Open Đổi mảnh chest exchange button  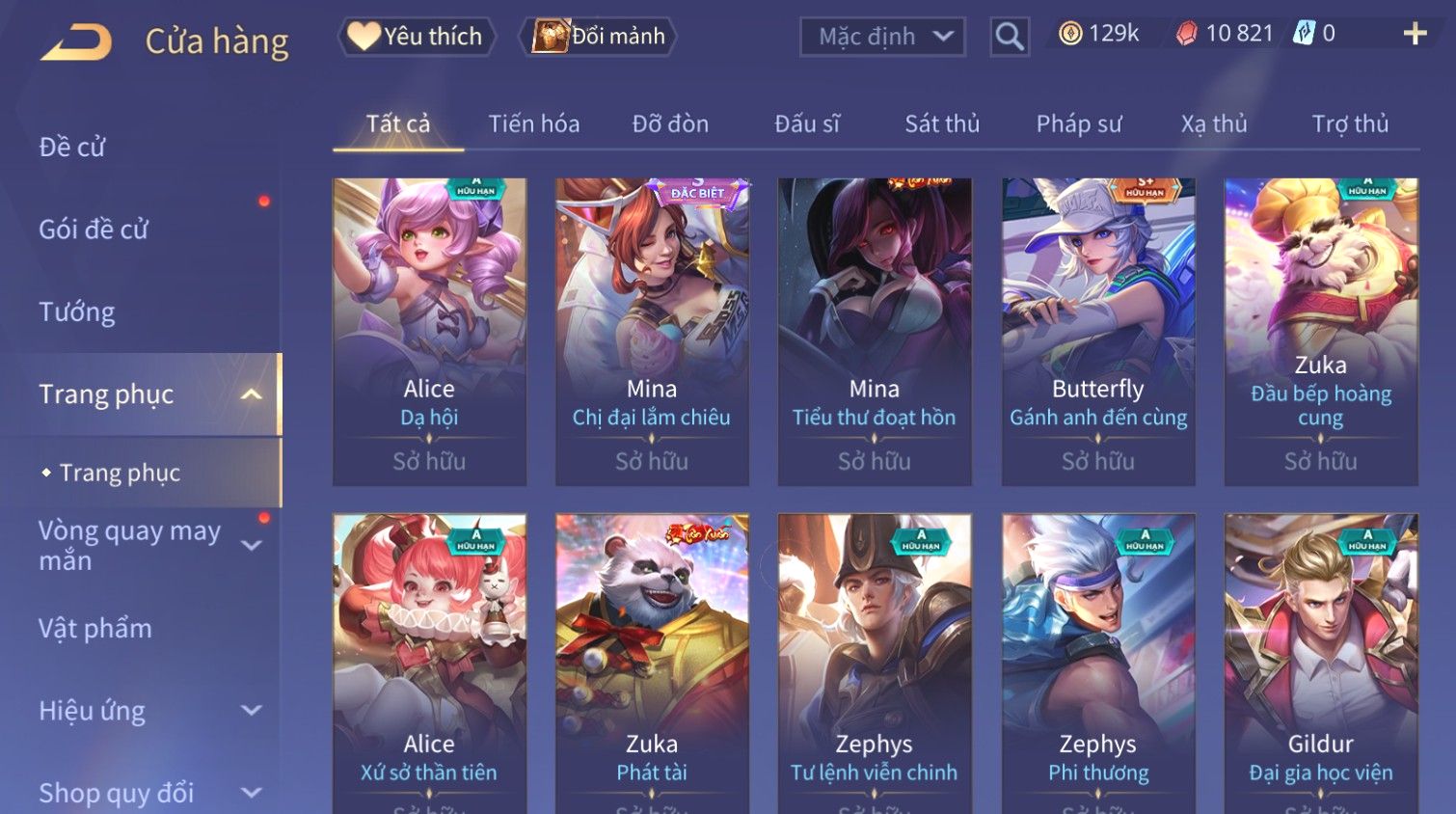pyautogui.click(x=598, y=37)
